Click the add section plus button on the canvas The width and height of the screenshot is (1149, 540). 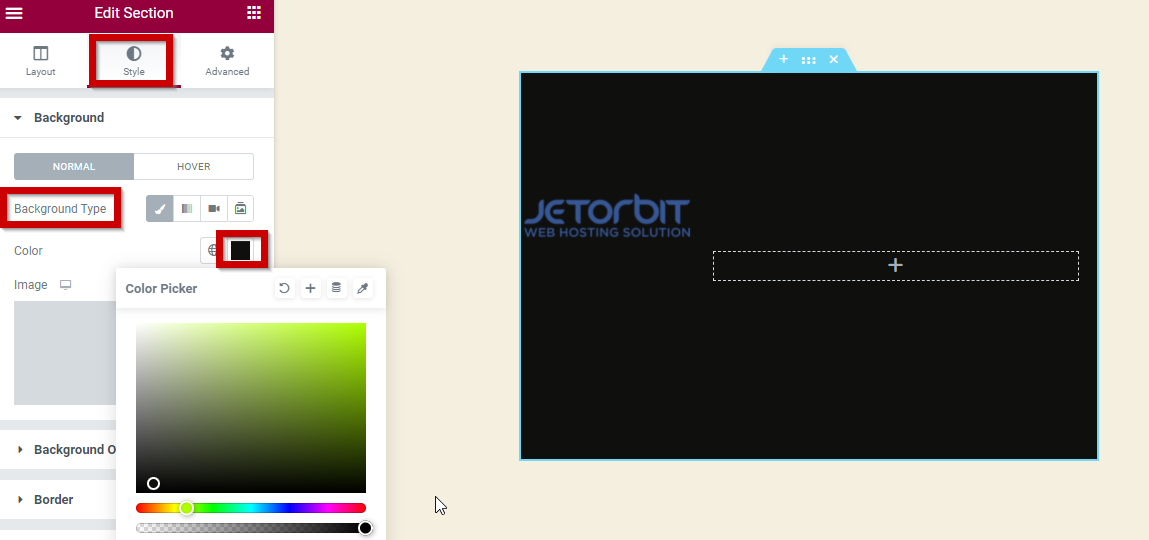(x=895, y=265)
